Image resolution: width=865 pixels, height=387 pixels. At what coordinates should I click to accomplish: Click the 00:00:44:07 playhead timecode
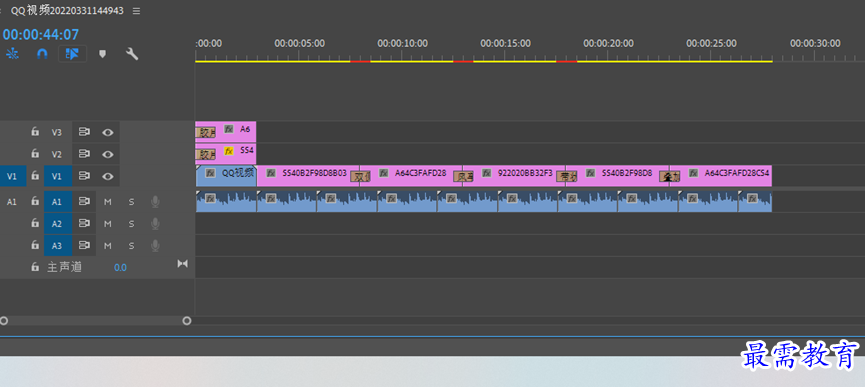pyautogui.click(x=41, y=35)
